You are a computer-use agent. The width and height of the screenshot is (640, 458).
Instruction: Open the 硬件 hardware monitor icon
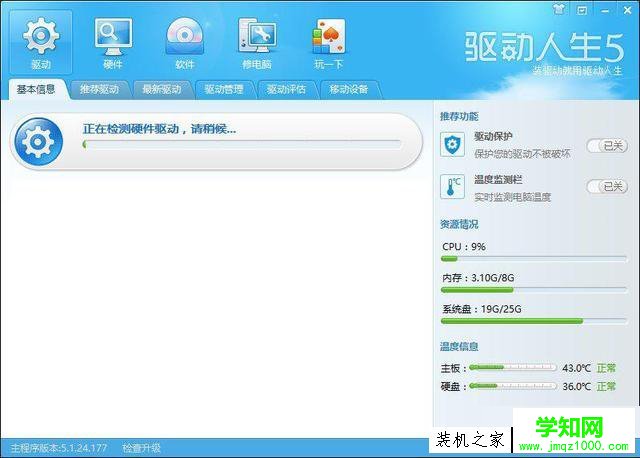(x=113, y=42)
